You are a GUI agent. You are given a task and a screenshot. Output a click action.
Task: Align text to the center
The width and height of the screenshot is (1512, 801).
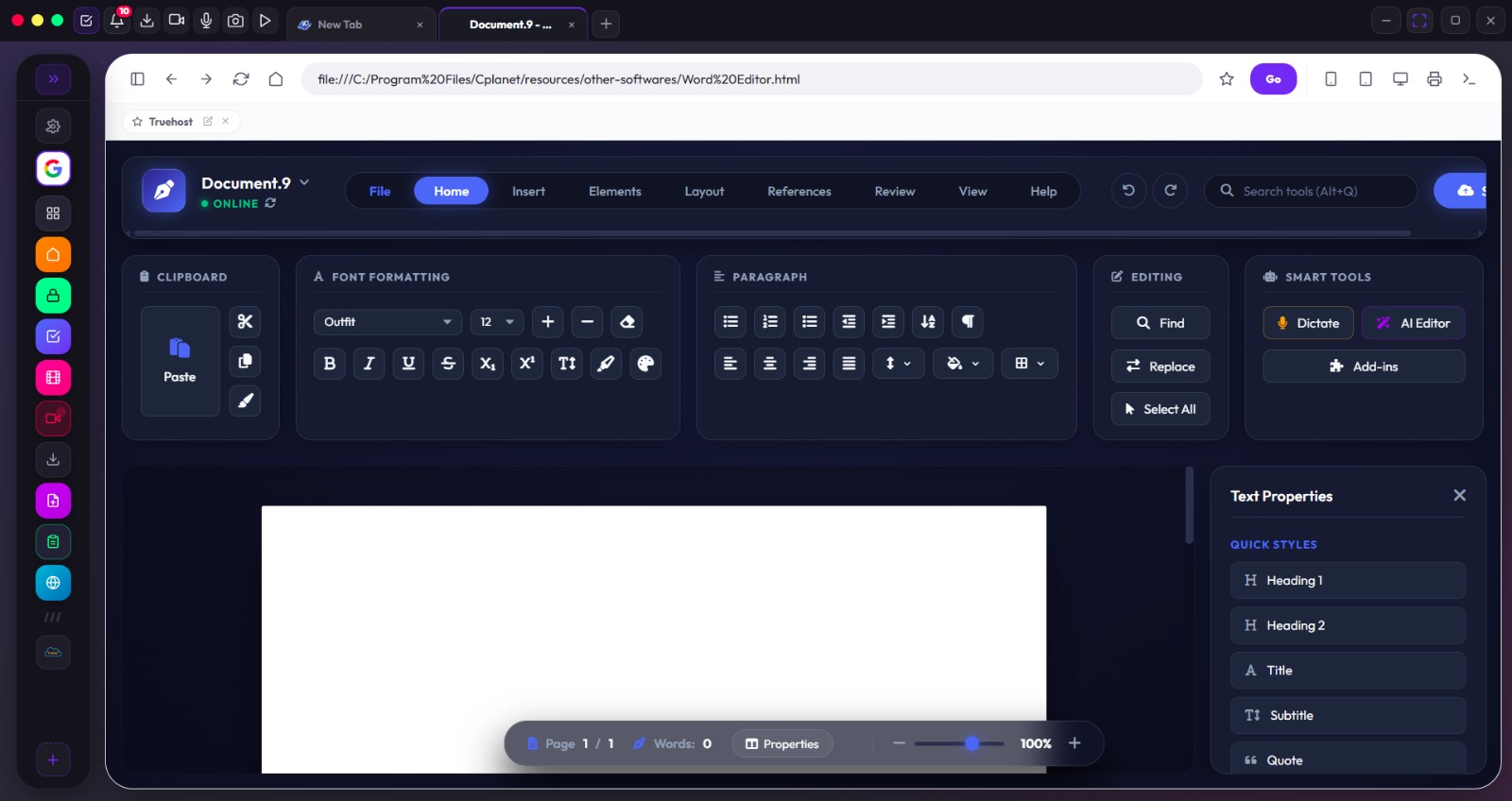pyautogui.click(x=770, y=364)
